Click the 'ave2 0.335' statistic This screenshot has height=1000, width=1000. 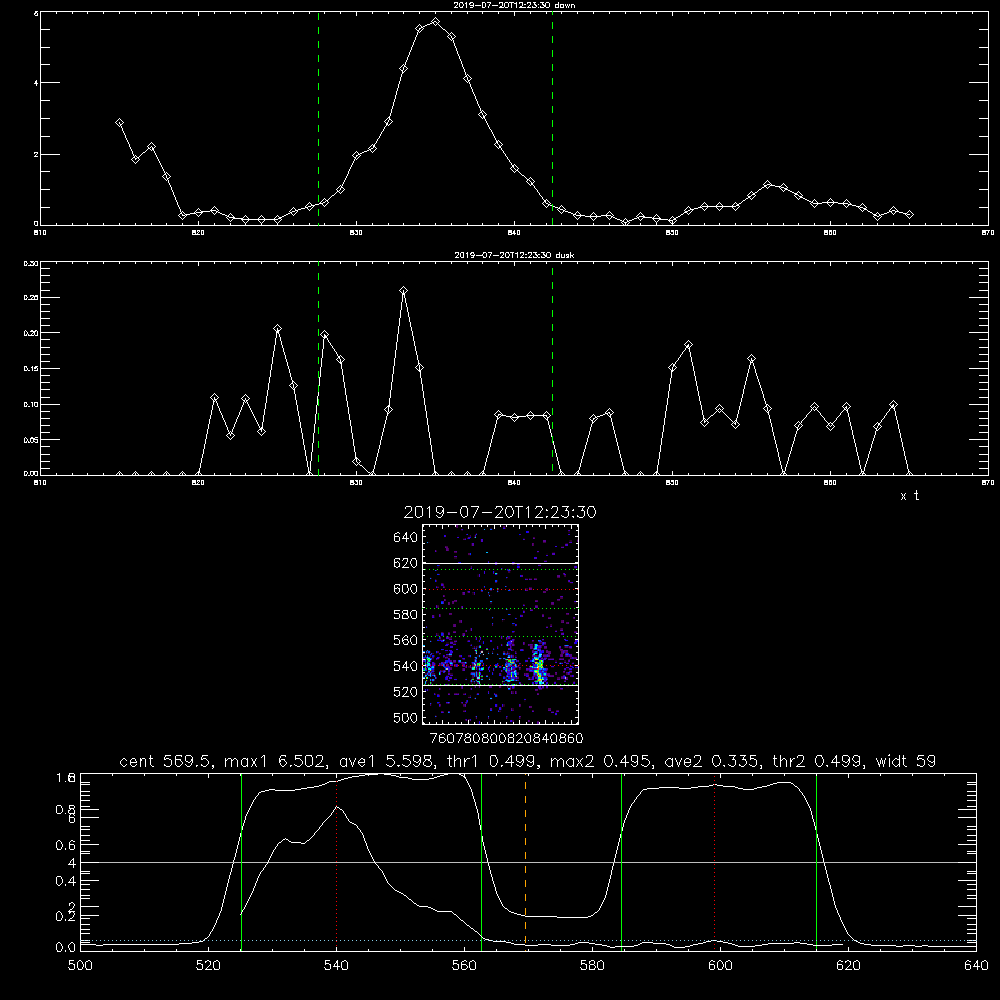713,761
